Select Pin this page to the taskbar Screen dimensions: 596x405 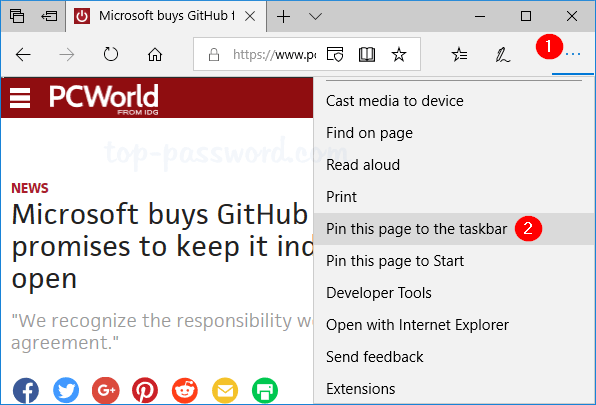455,229
